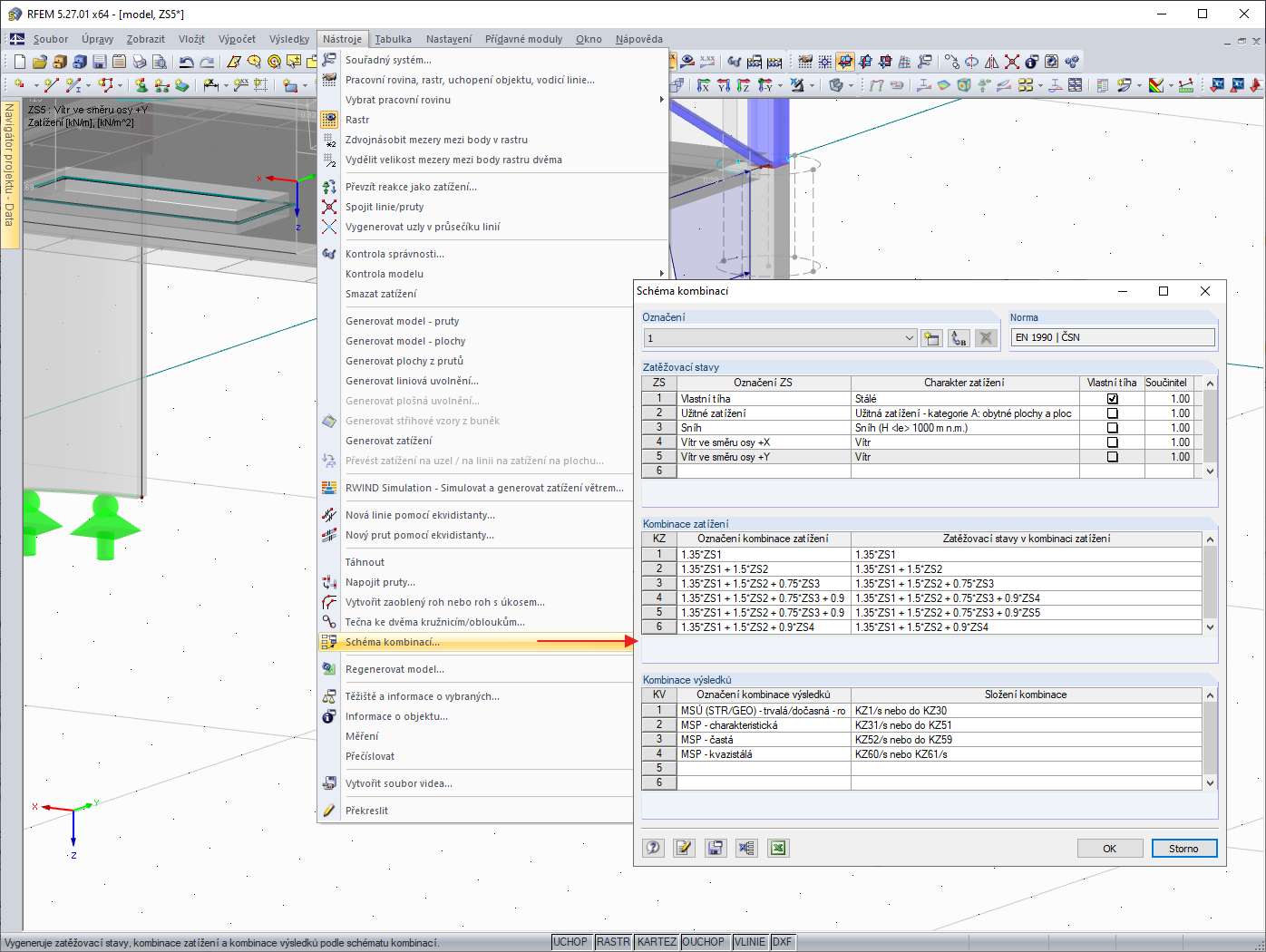Create new scheme with icon beside Označení
This screenshot has width=1266, height=952.
931,338
